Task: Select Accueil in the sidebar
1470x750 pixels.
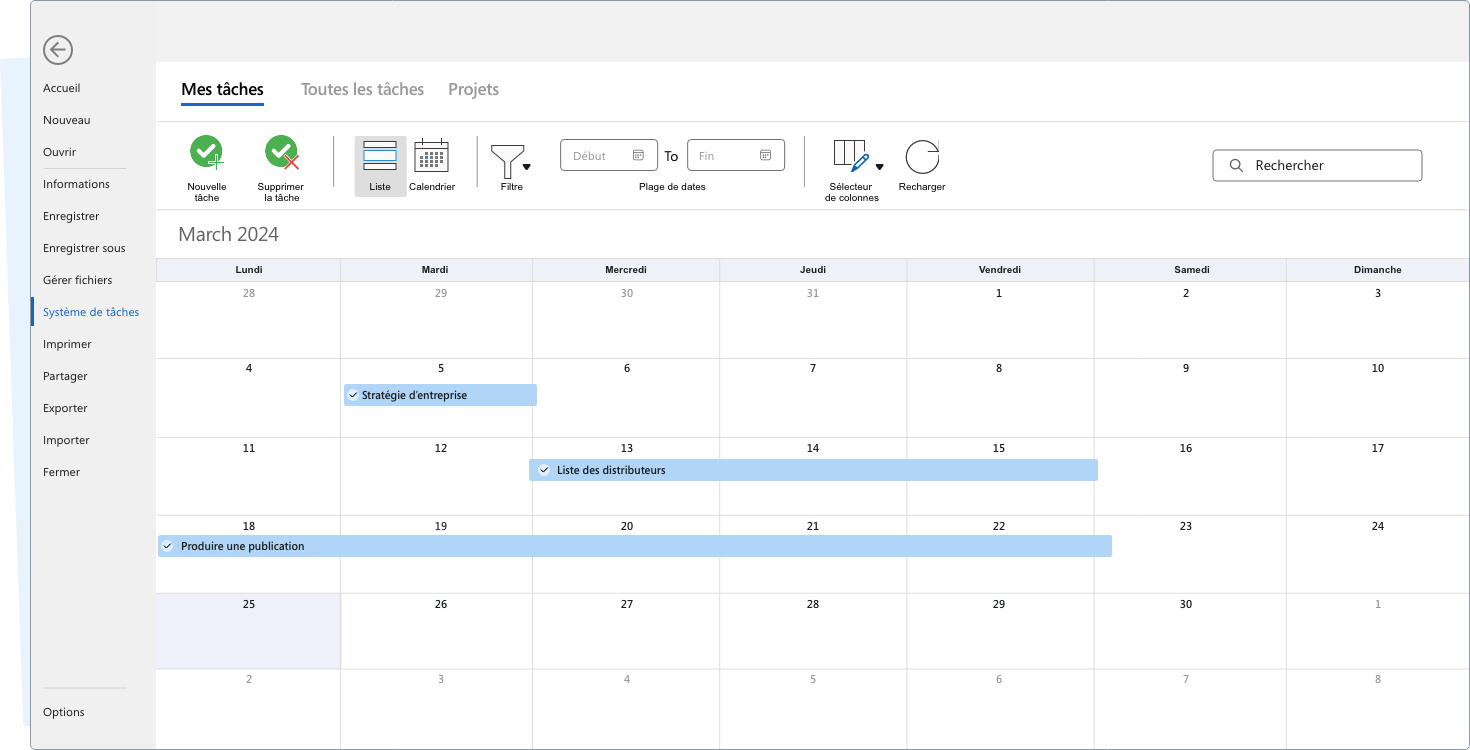Action: click(62, 88)
